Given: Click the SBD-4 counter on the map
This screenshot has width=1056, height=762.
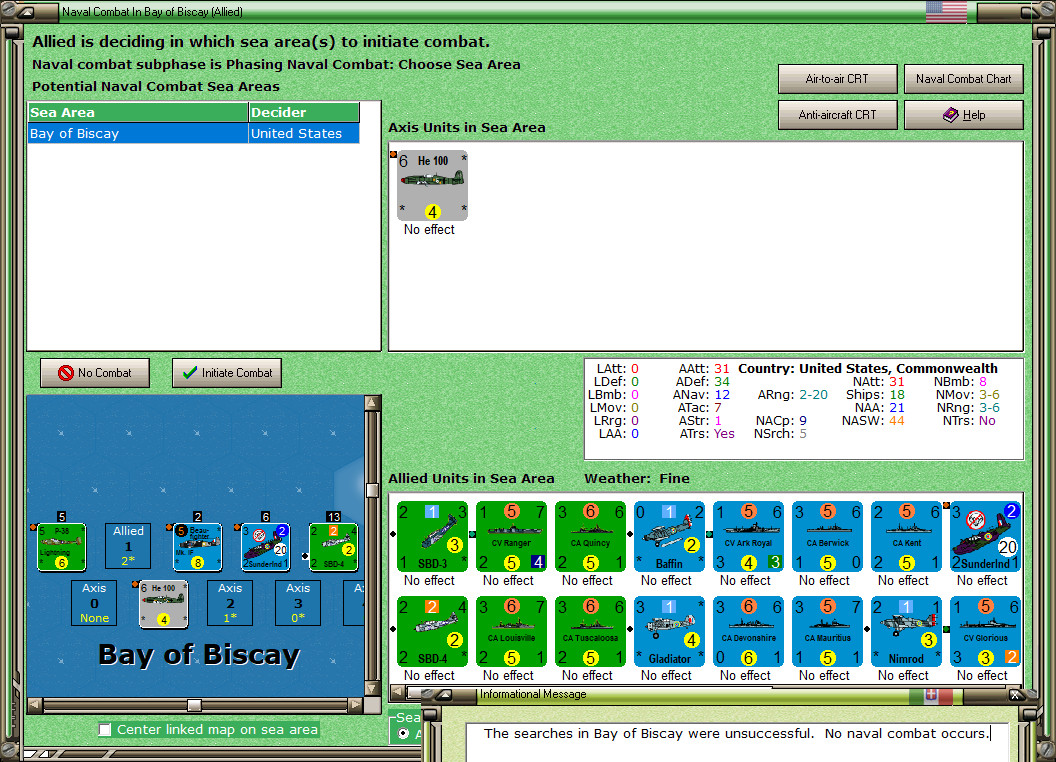Looking at the screenshot, I should 333,546.
